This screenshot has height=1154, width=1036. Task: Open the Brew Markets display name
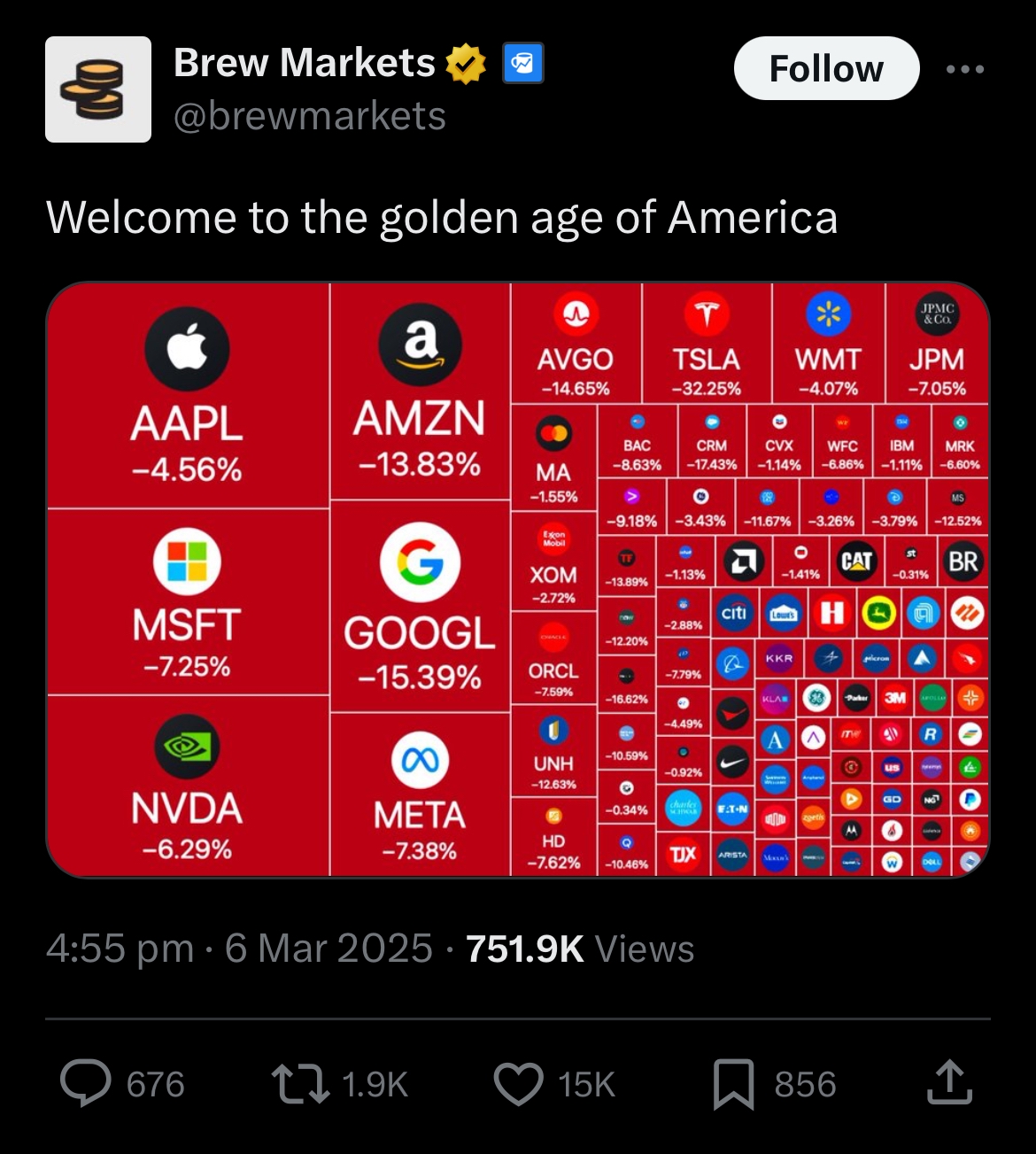coord(305,63)
